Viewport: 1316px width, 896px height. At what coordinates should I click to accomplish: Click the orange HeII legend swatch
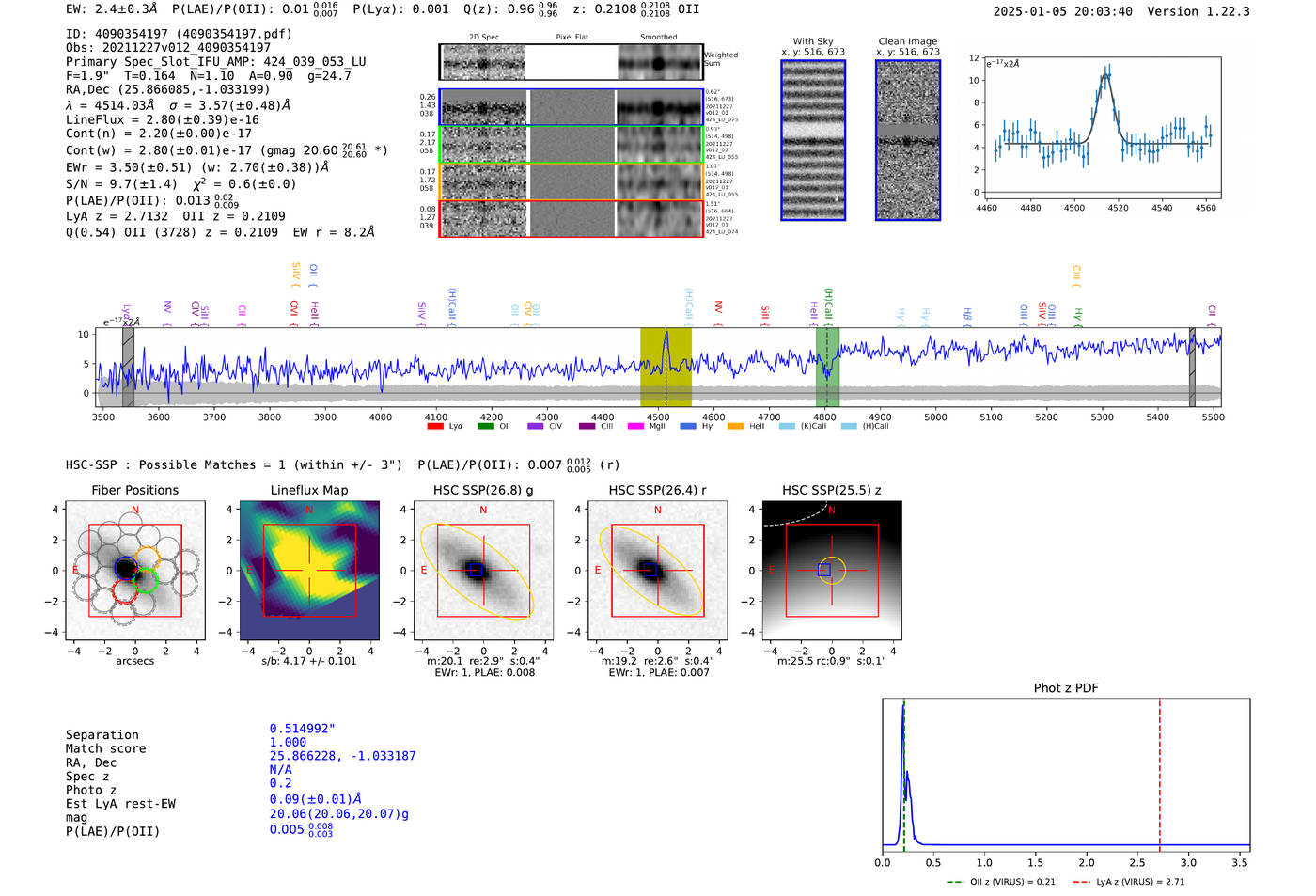tap(735, 427)
